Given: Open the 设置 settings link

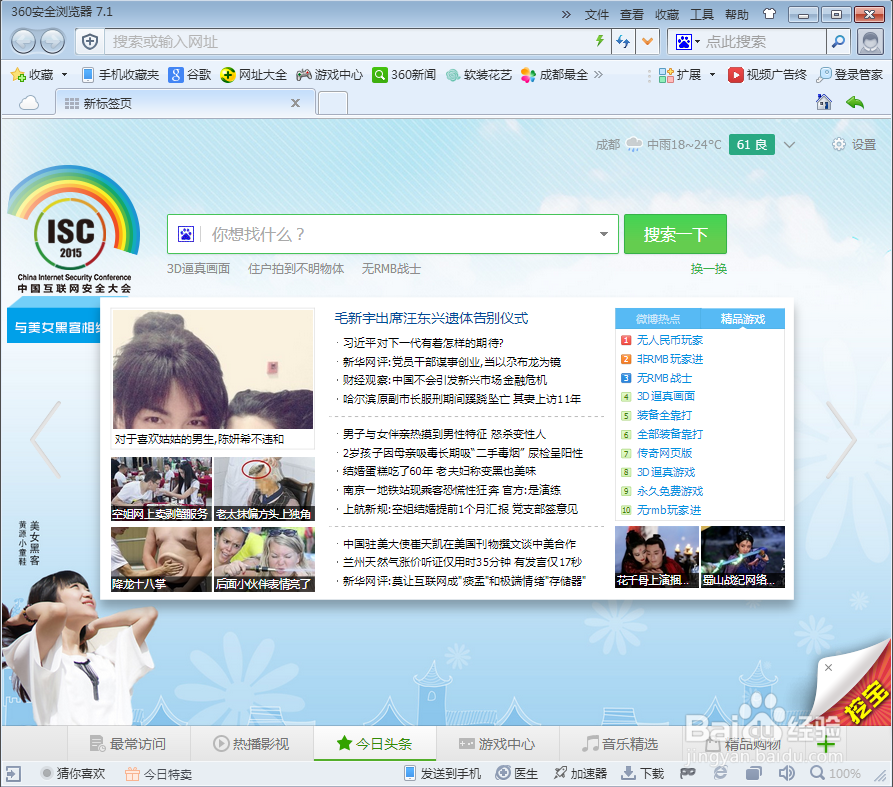Looking at the screenshot, I should (x=854, y=145).
